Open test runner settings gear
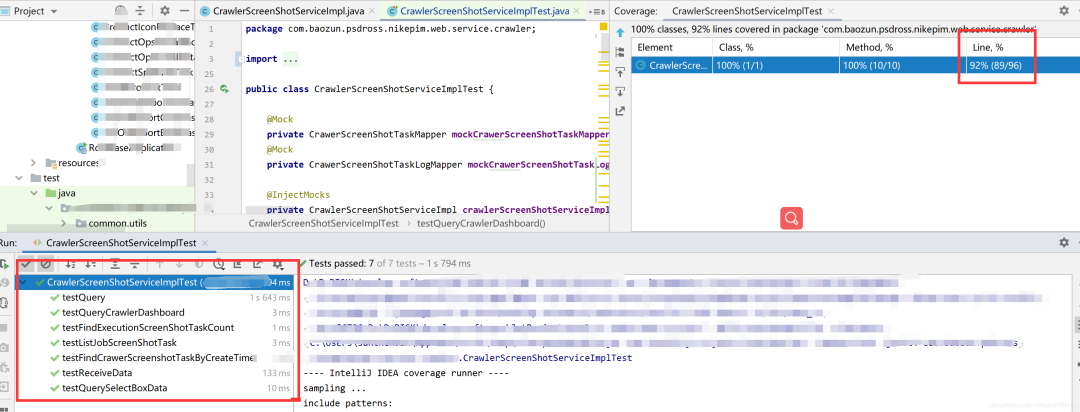The height and width of the screenshot is (412, 1080). [278, 264]
